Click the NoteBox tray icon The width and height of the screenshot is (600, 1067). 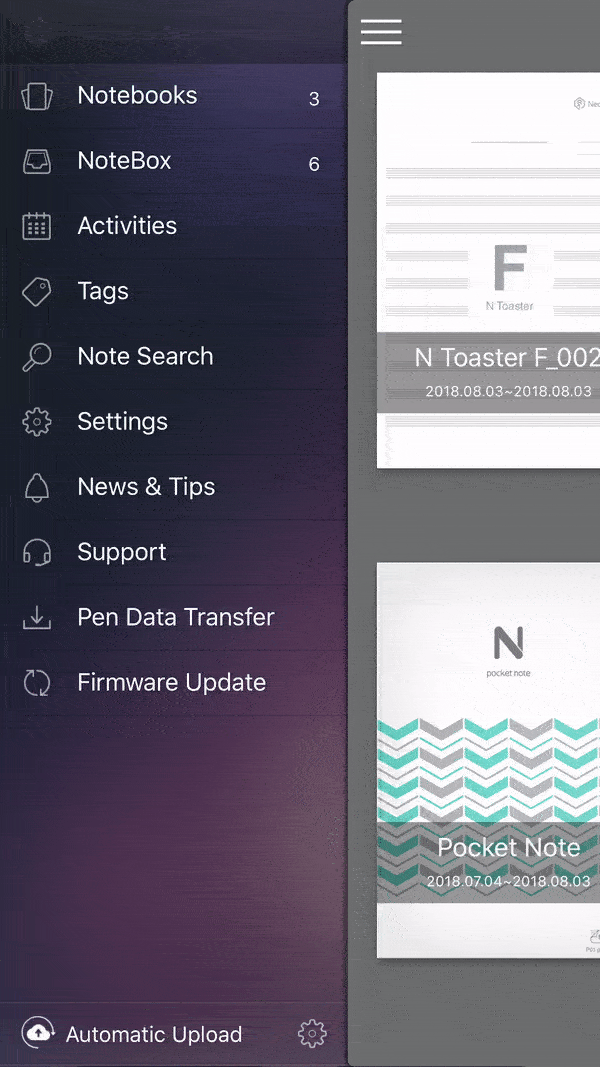[37, 161]
